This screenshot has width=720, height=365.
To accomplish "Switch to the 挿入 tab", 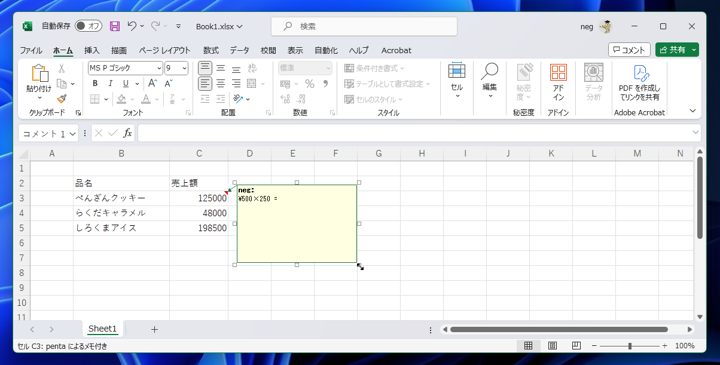I will (x=91, y=51).
